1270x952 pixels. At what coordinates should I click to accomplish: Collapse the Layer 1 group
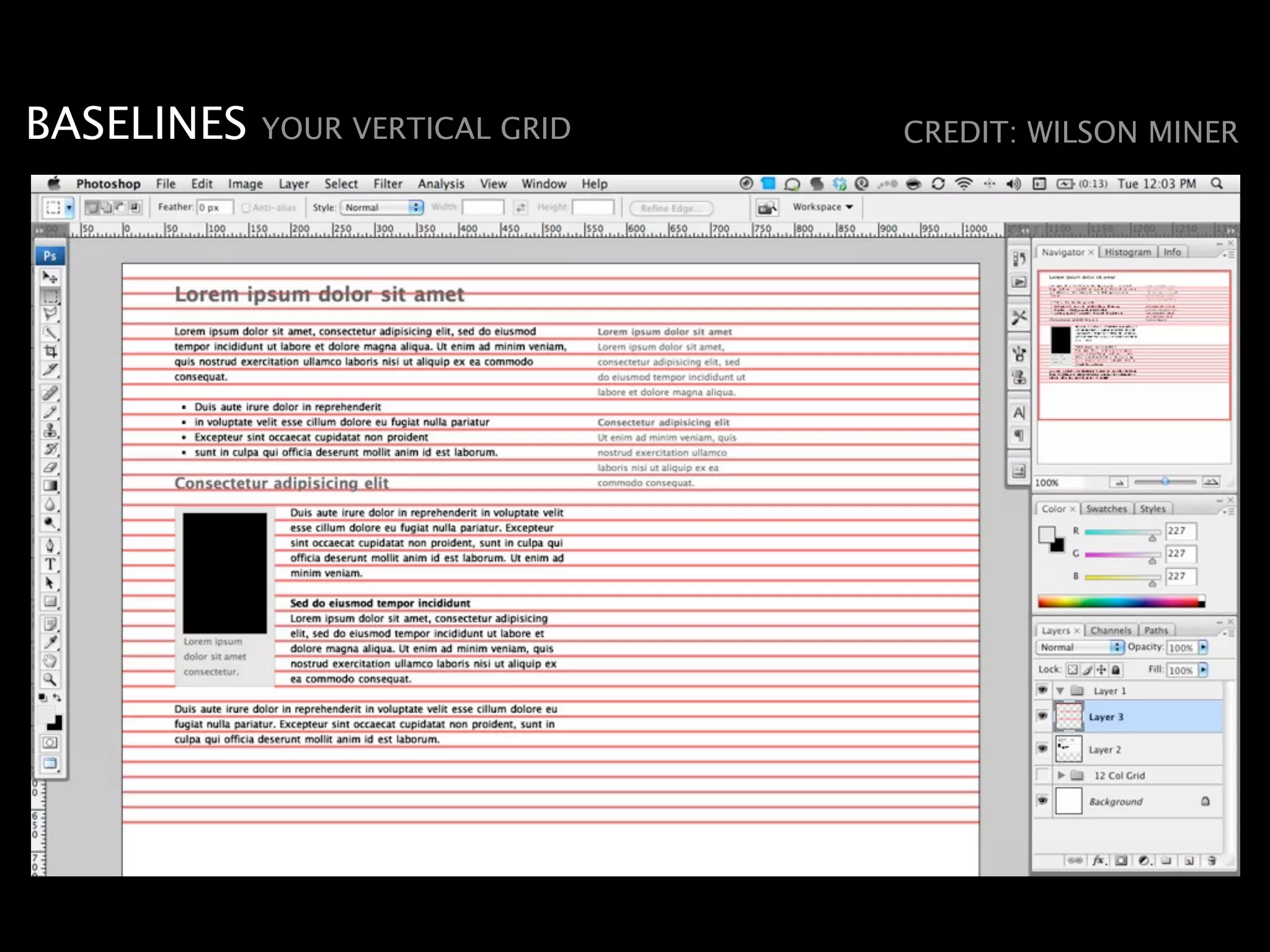click(1060, 690)
